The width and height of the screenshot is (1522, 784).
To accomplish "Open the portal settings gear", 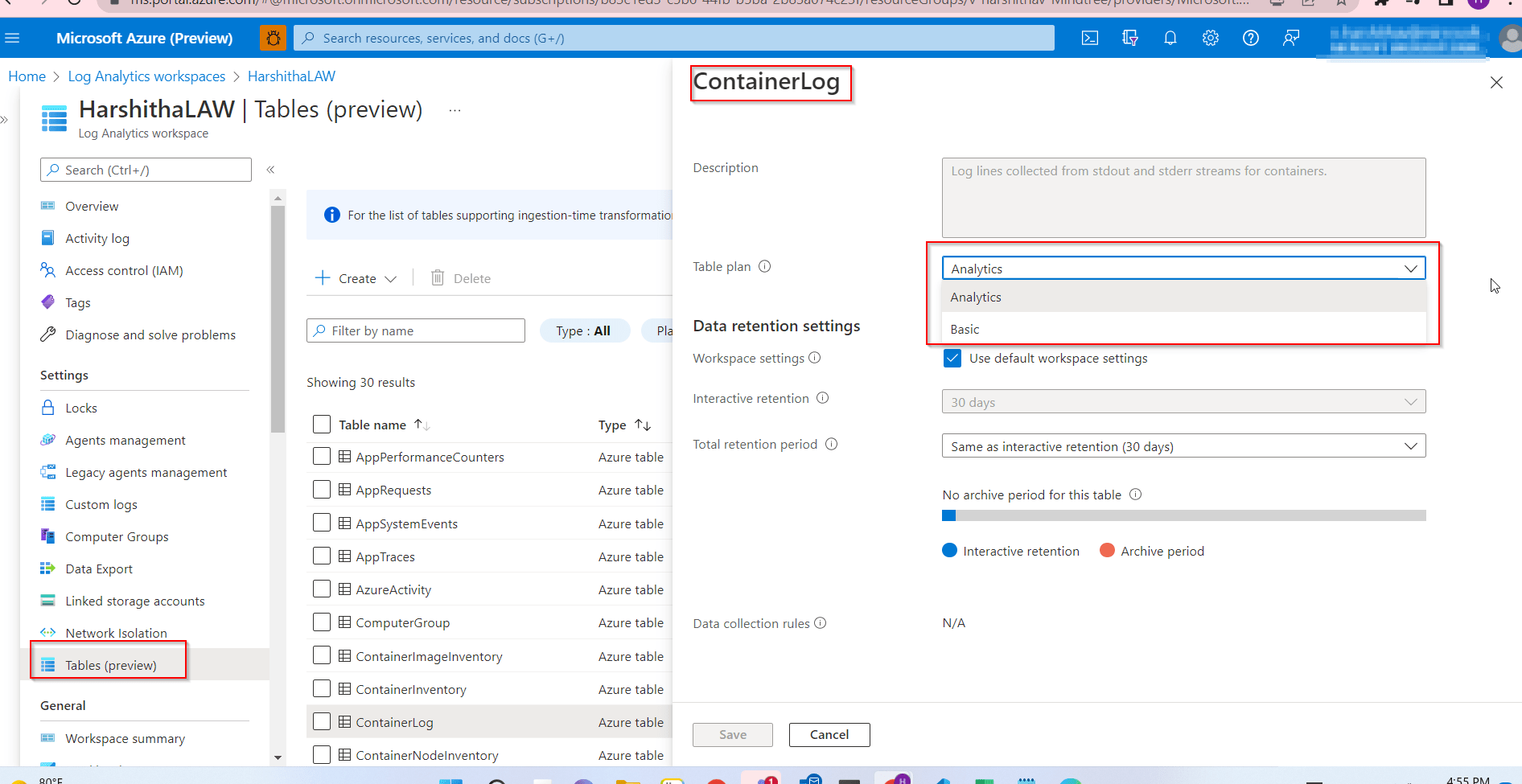I will (1210, 38).
